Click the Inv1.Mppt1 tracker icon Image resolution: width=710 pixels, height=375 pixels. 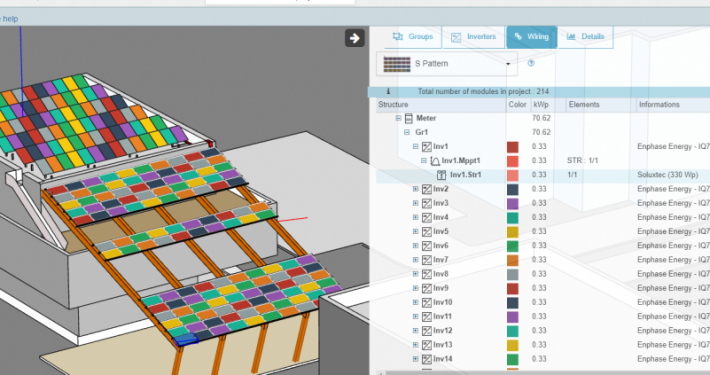coord(435,161)
